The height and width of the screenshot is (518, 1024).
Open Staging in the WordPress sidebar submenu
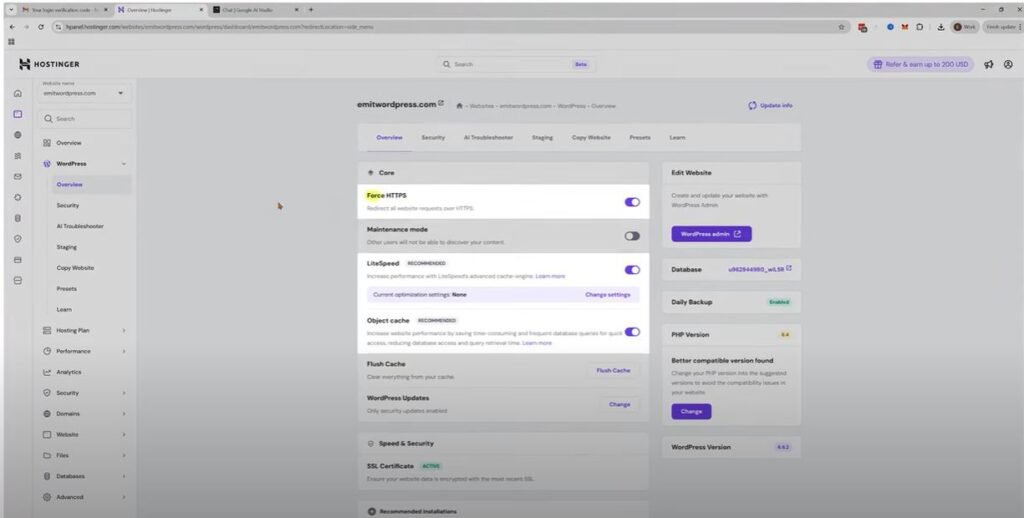(x=67, y=248)
